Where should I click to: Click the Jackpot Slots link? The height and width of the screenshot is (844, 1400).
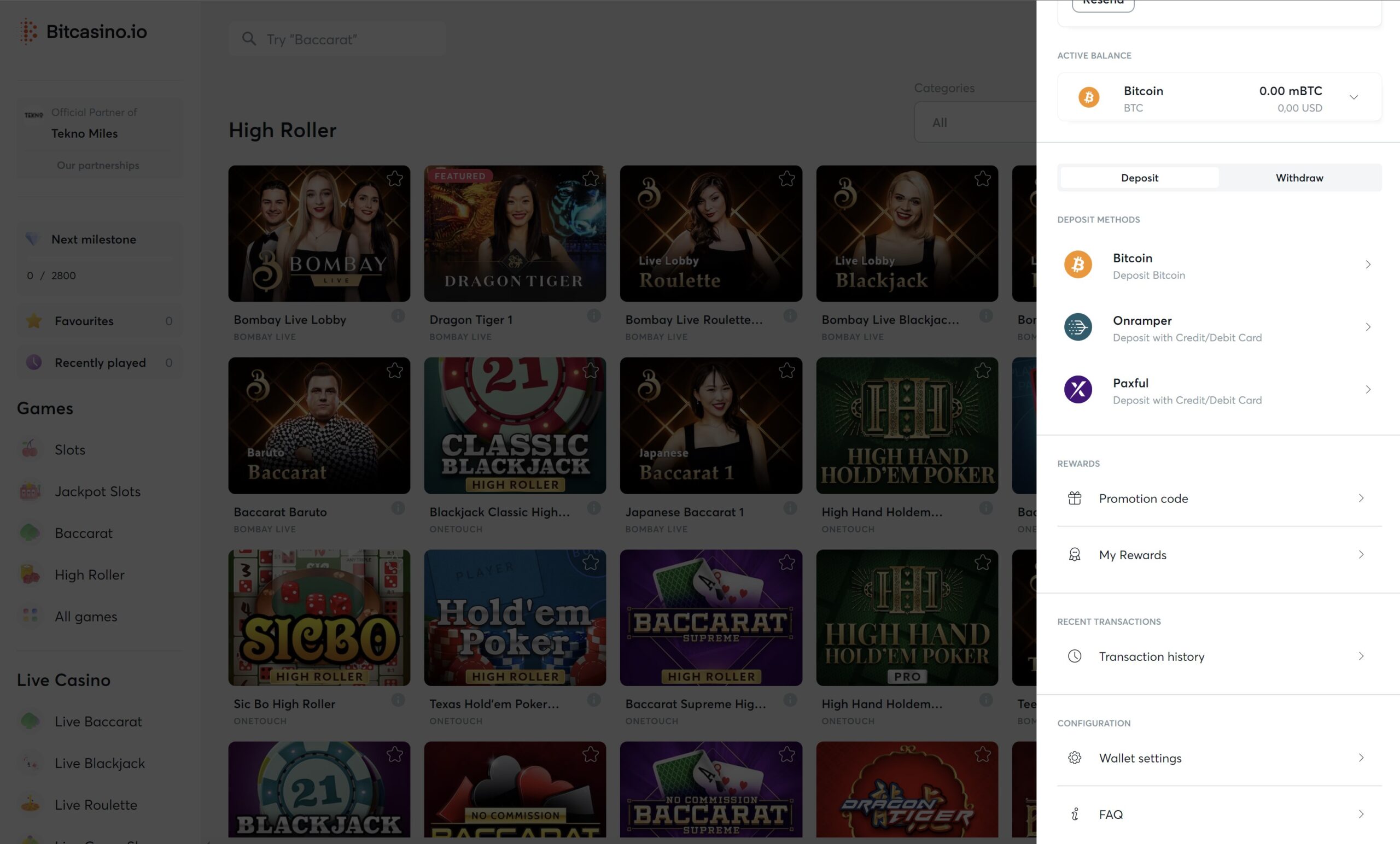[x=97, y=491]
